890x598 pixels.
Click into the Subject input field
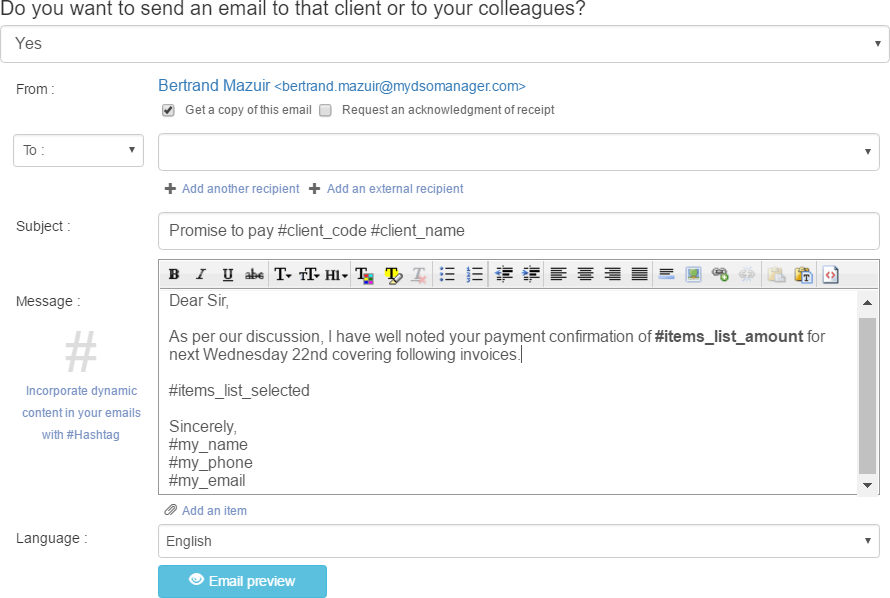pyautogui.click(x=518, y=231)
